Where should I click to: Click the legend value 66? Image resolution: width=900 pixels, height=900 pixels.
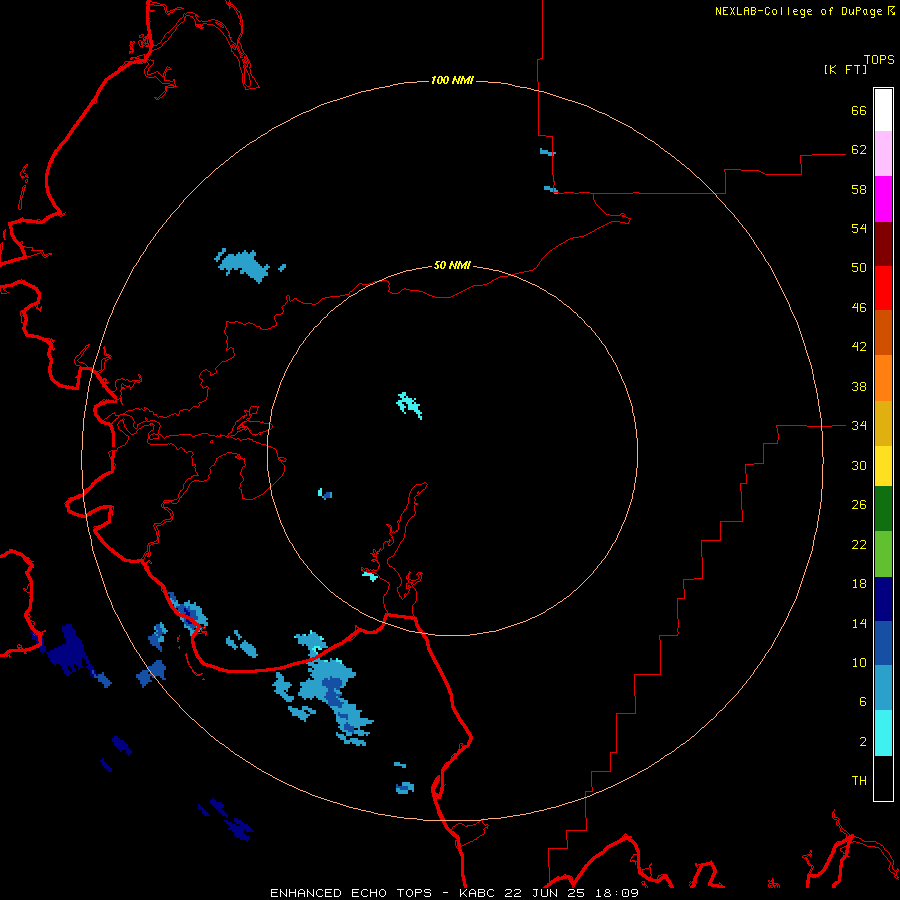(859, 110)
